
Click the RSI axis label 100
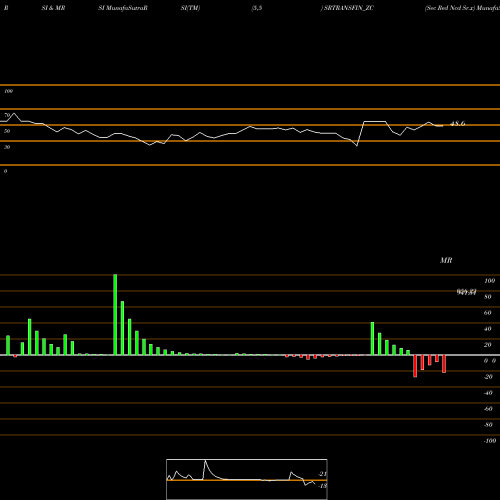pos(8,91)
